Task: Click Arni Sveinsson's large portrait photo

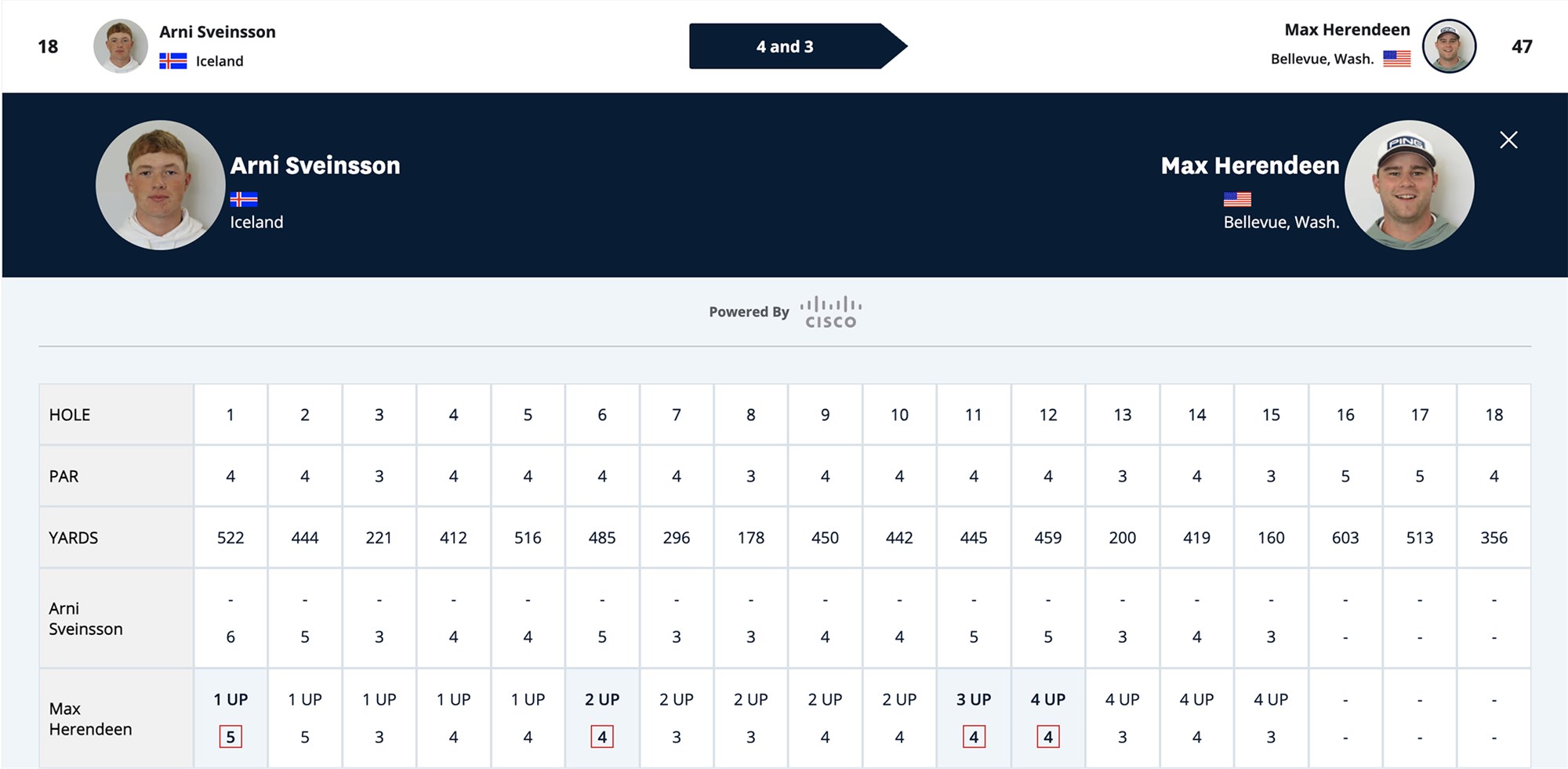Action: coord(160,185)
